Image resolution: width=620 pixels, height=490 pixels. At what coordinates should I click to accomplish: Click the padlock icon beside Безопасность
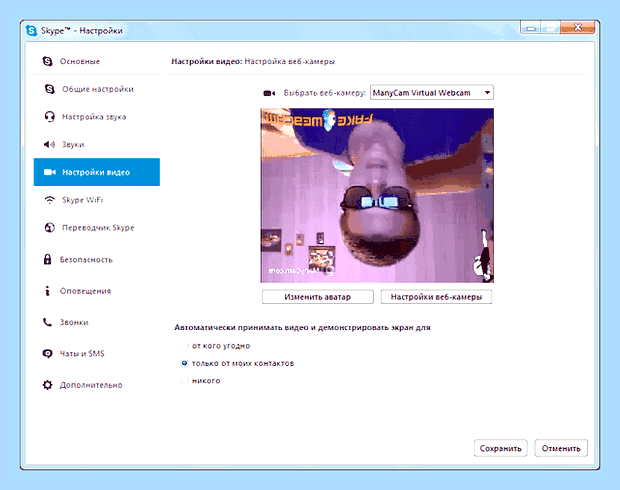[x=47, y=259]
